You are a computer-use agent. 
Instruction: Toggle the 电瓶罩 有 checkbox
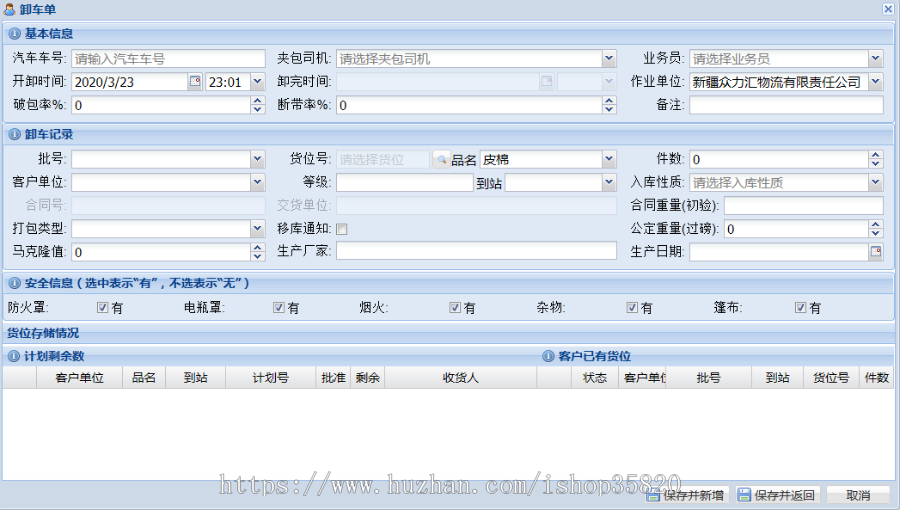coord(279,307)
